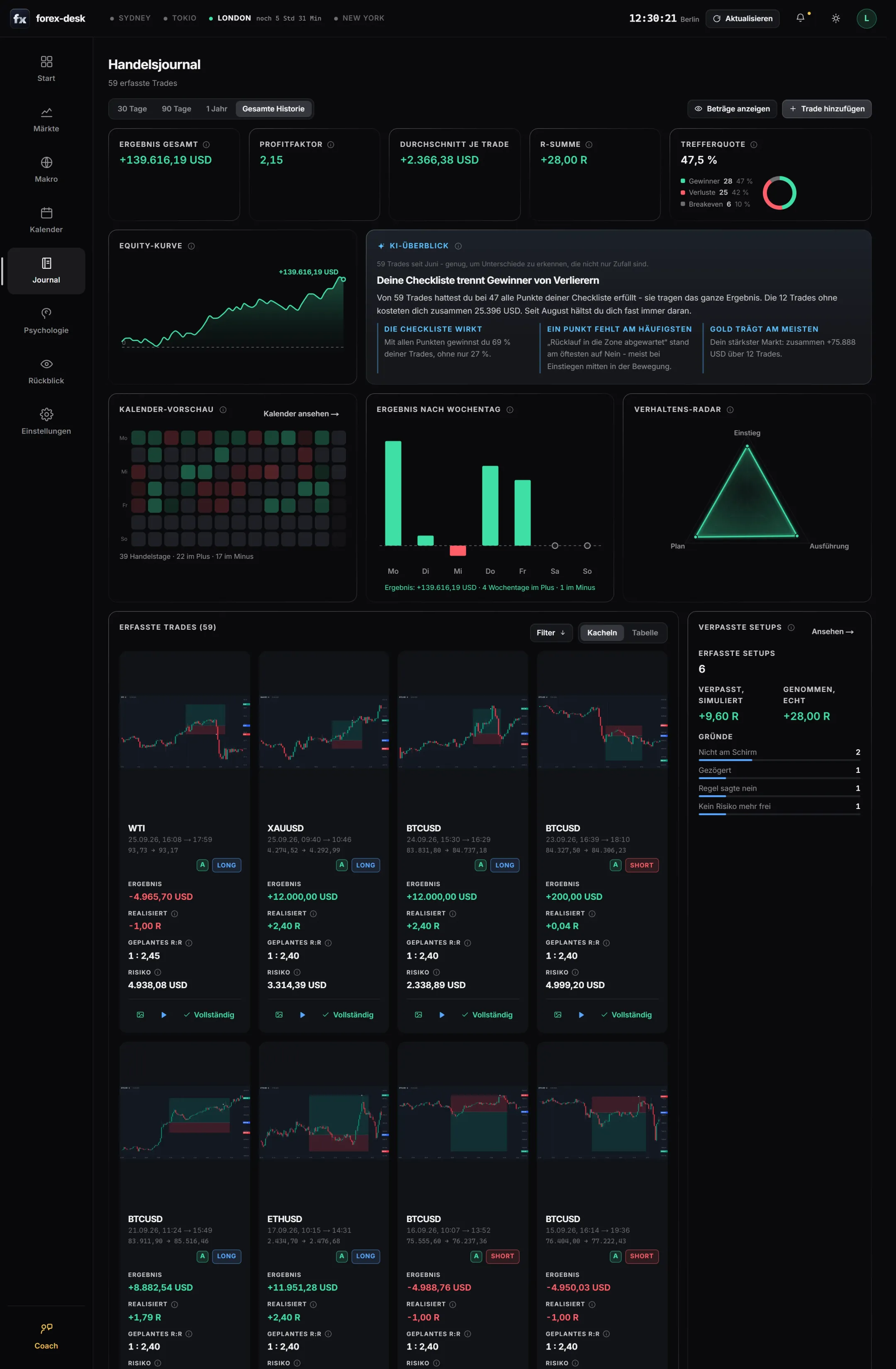Play the WTI trade replay
Screen dimensions: 896x1369
[164, 1015]
